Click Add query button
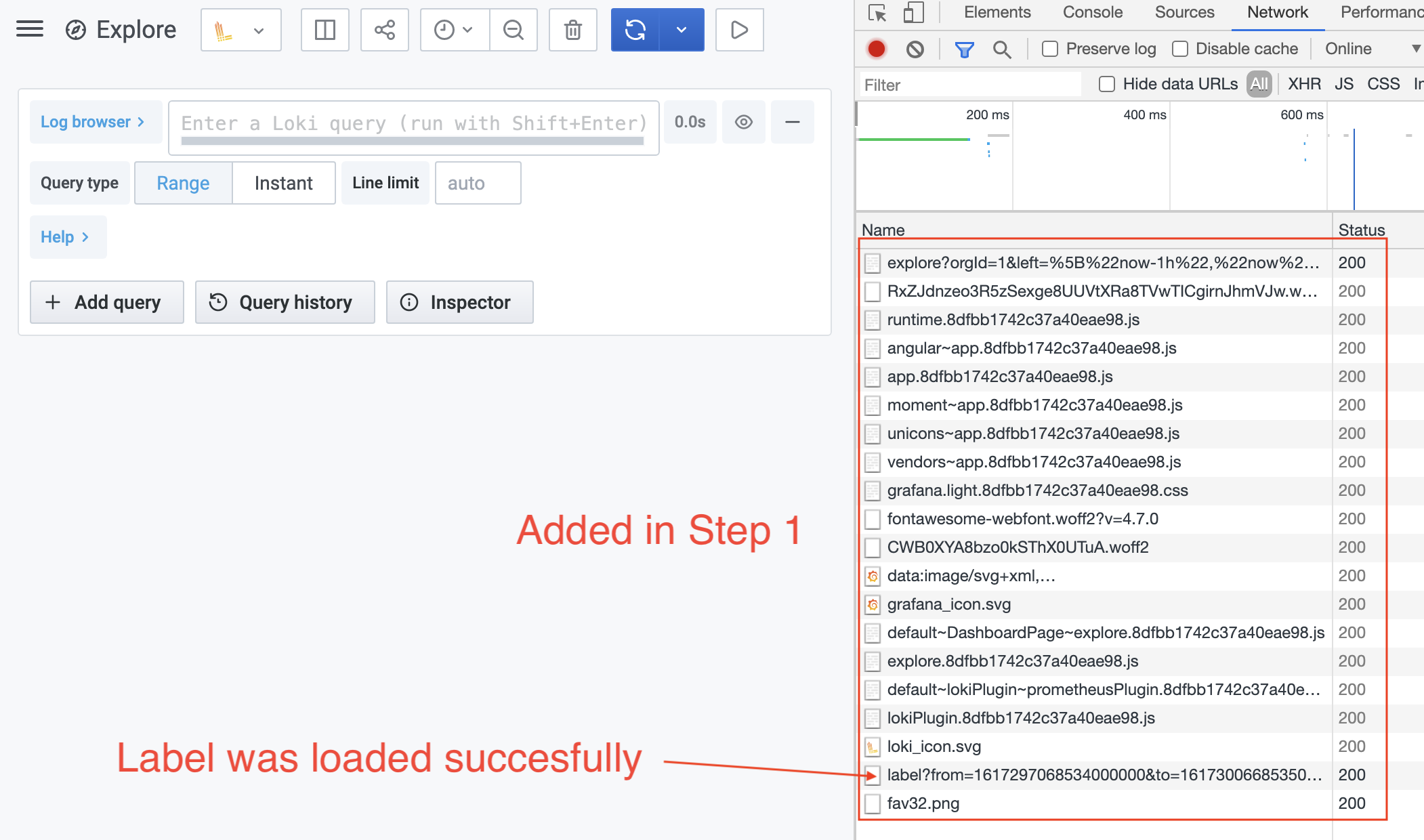The width and height of the screenshot is (1424, 840). coord(107,302)
